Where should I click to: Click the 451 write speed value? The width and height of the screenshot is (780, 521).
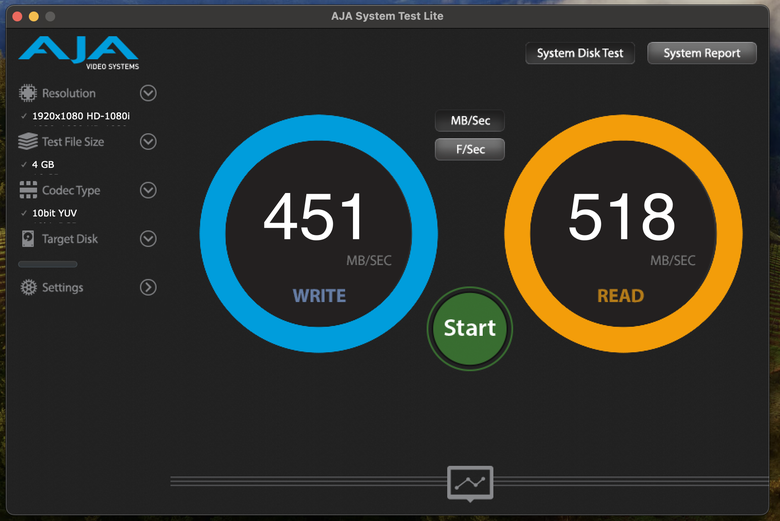314,217
